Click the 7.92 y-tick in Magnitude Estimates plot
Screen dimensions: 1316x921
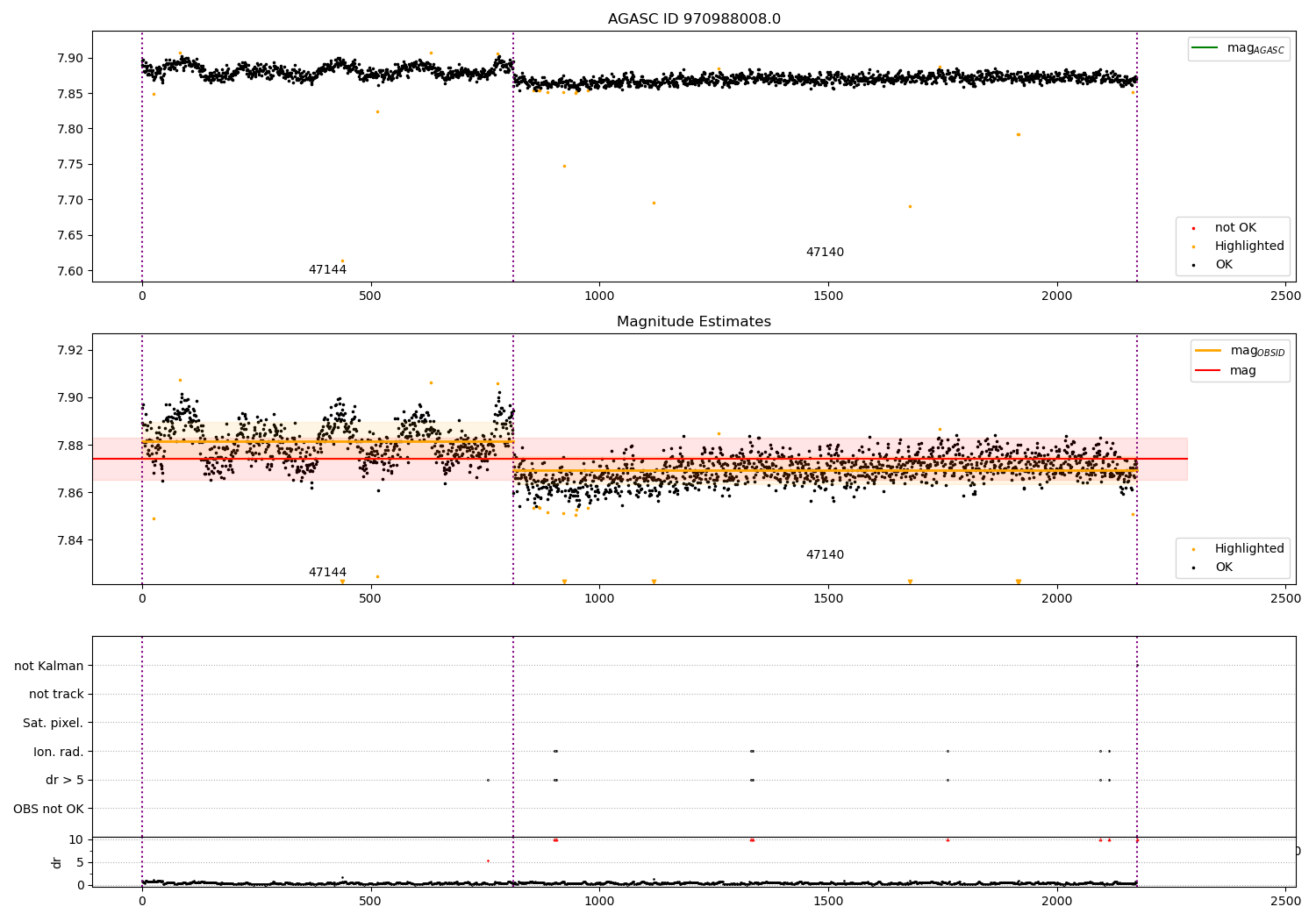(70, 351)
